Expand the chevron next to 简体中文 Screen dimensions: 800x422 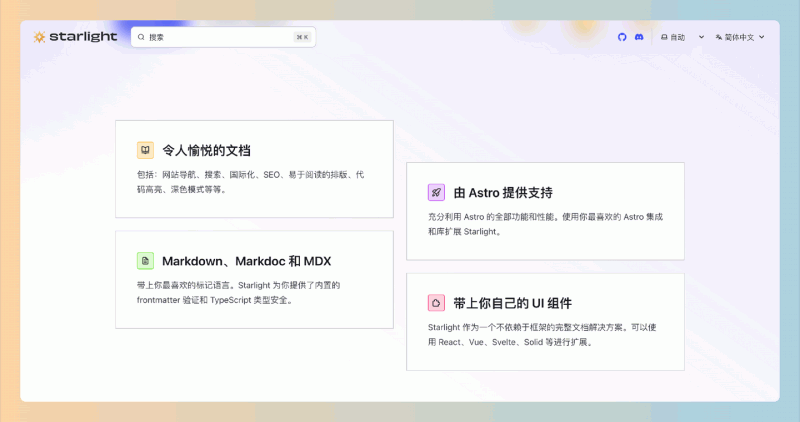pyautogui.click(x=762, y=37)
